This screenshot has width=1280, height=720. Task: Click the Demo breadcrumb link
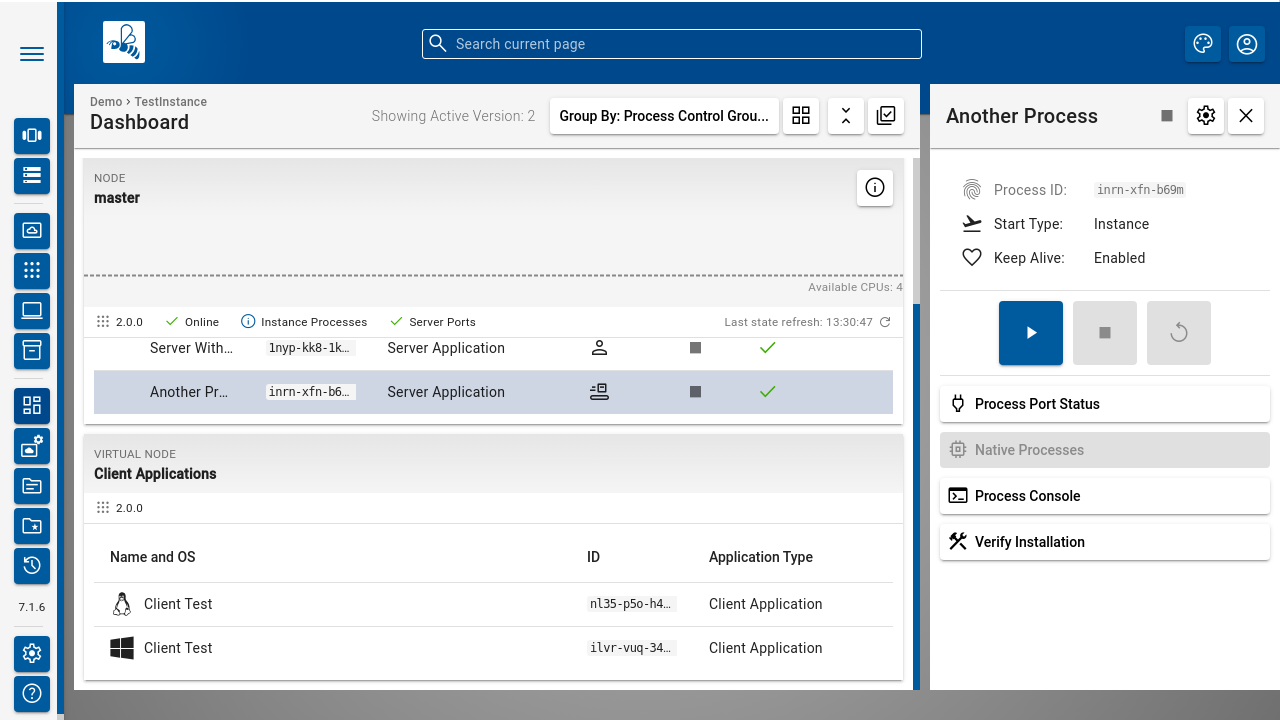[106, 102]
